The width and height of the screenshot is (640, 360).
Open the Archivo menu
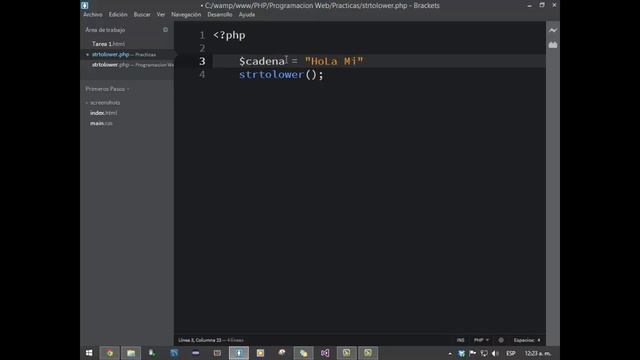click(x=93, y=15)
